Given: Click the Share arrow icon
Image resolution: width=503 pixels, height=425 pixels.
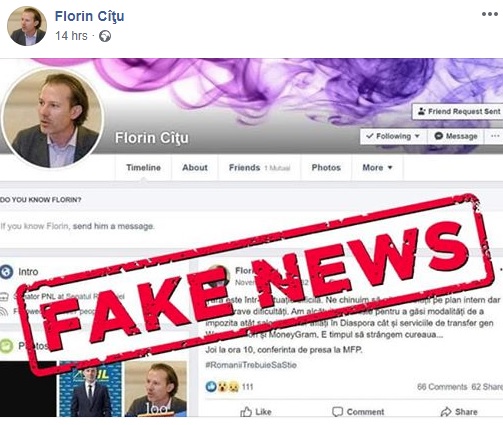Looking at the screenshot, I should tap(446, 412).
